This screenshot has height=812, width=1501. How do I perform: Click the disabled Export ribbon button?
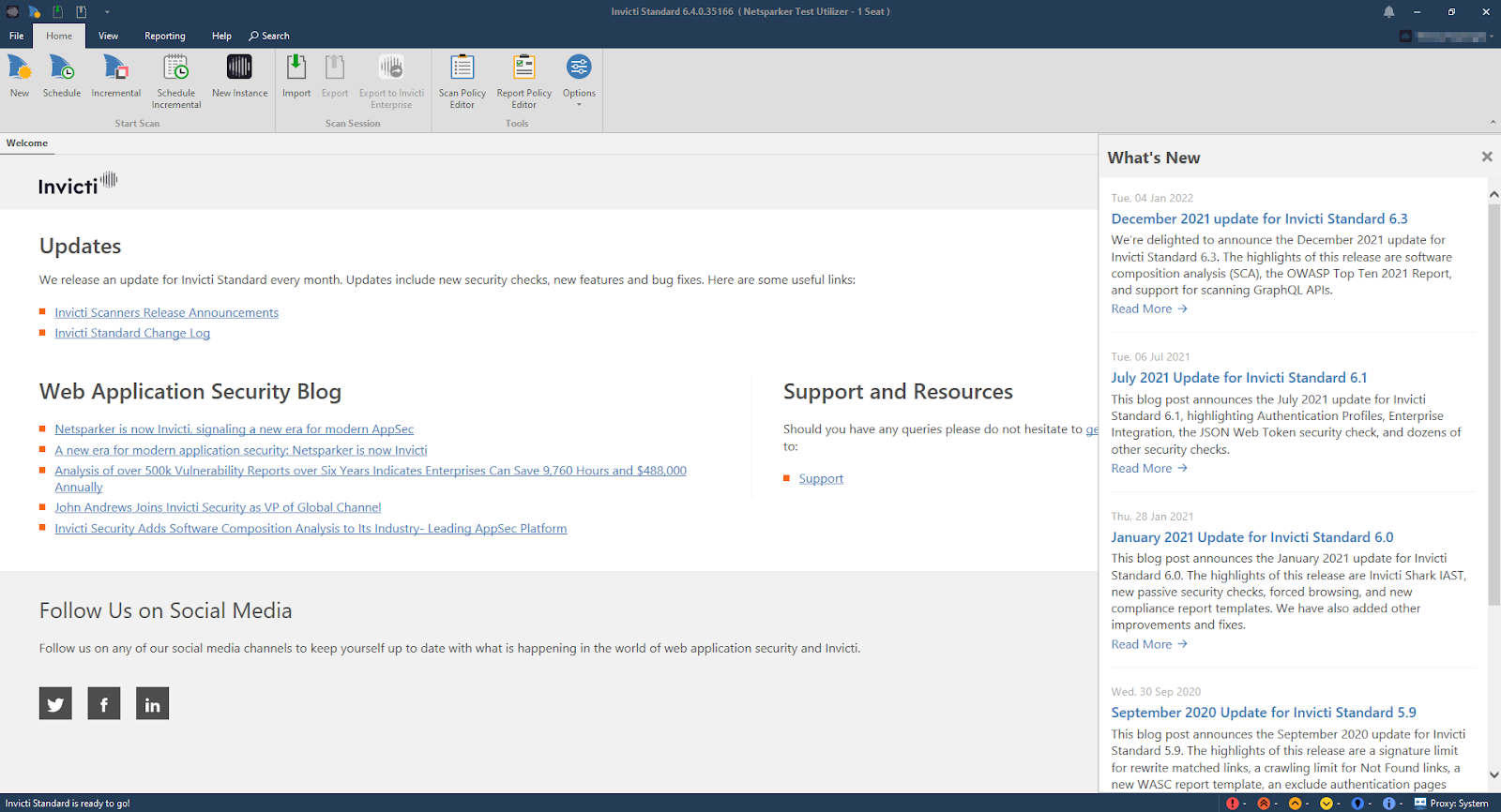click(335, 76)
